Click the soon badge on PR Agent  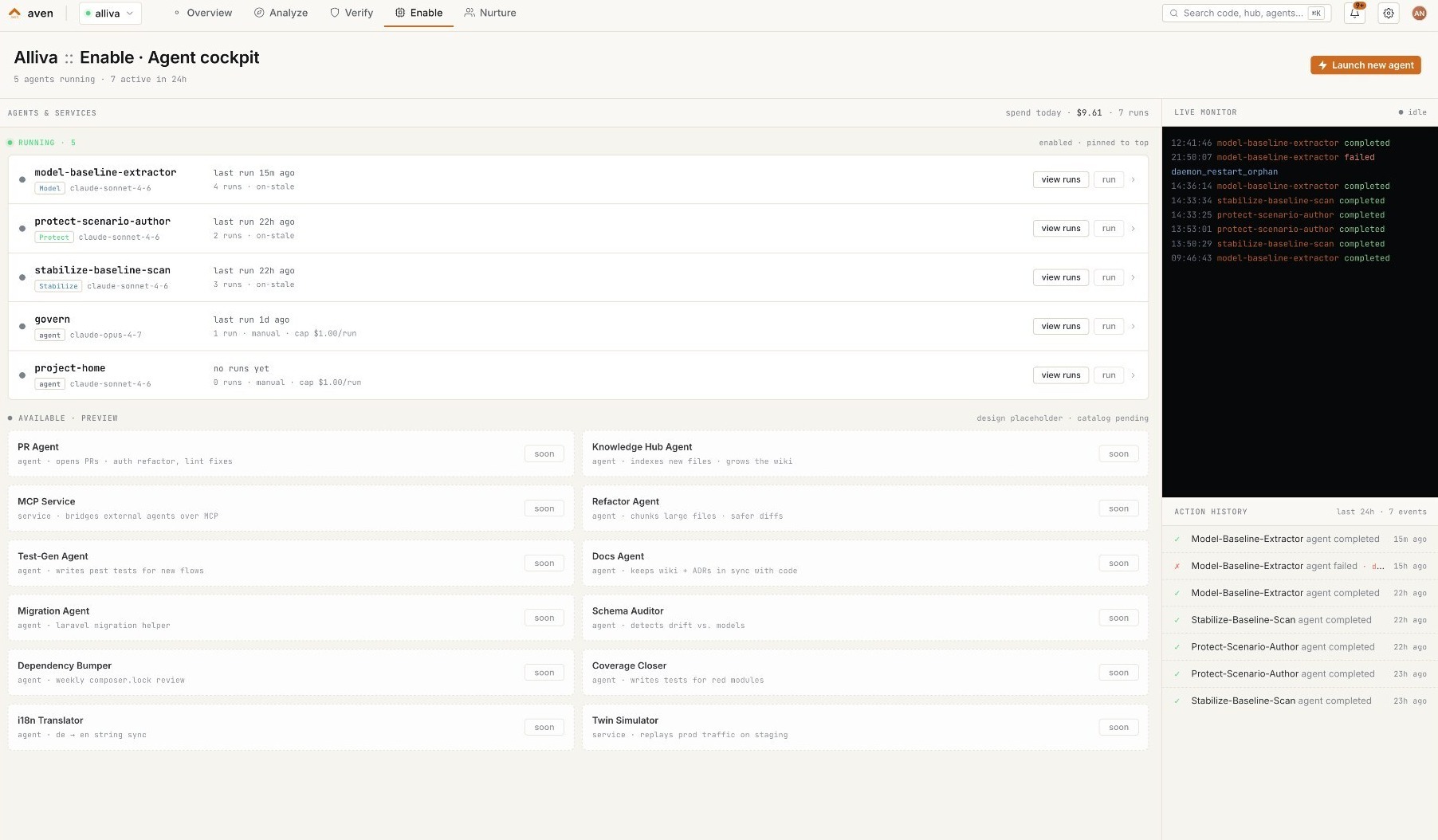(544, 454)
